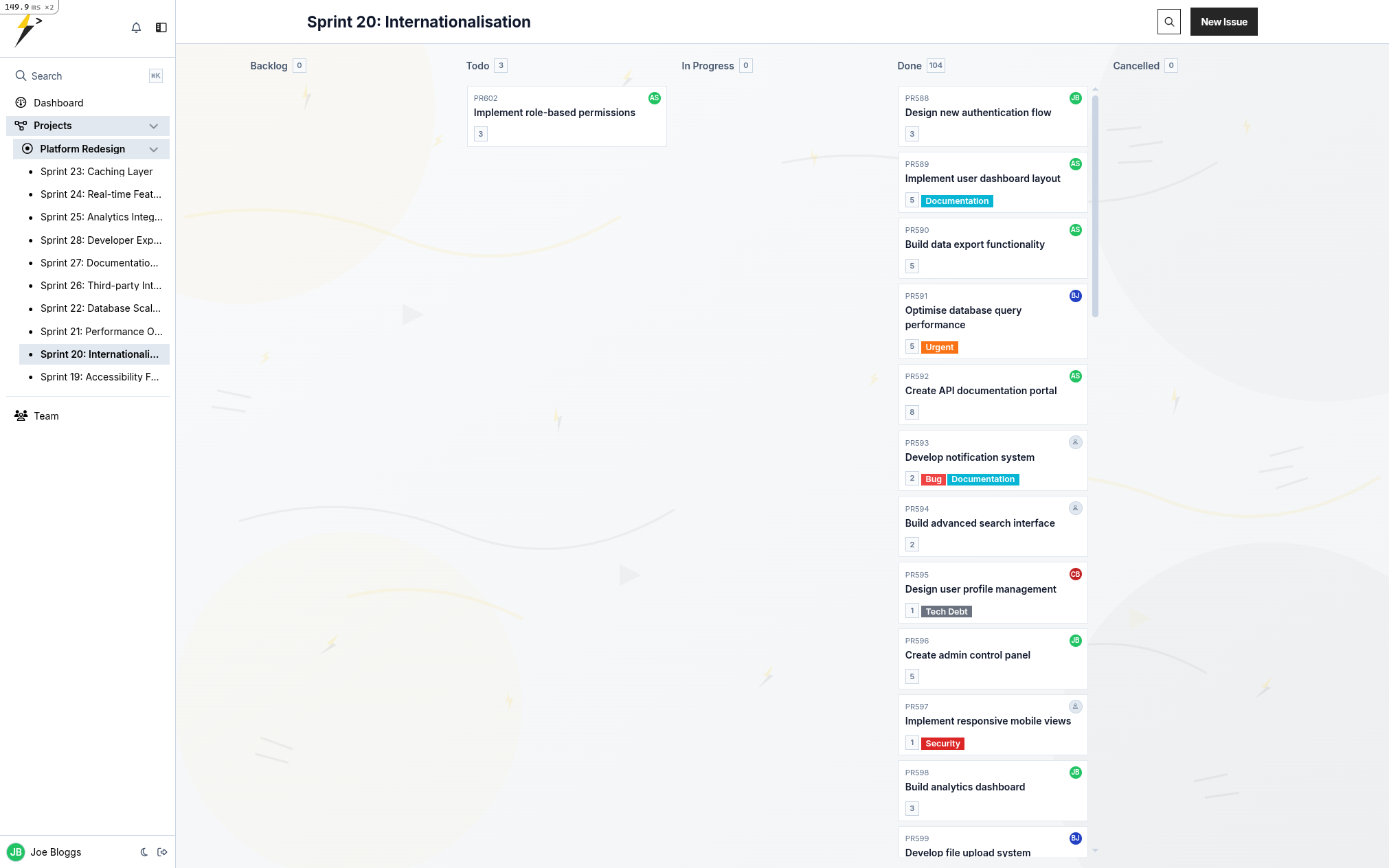Log out using the sign-out icon
Screen dimensions: 1389x868
[162, 852]
